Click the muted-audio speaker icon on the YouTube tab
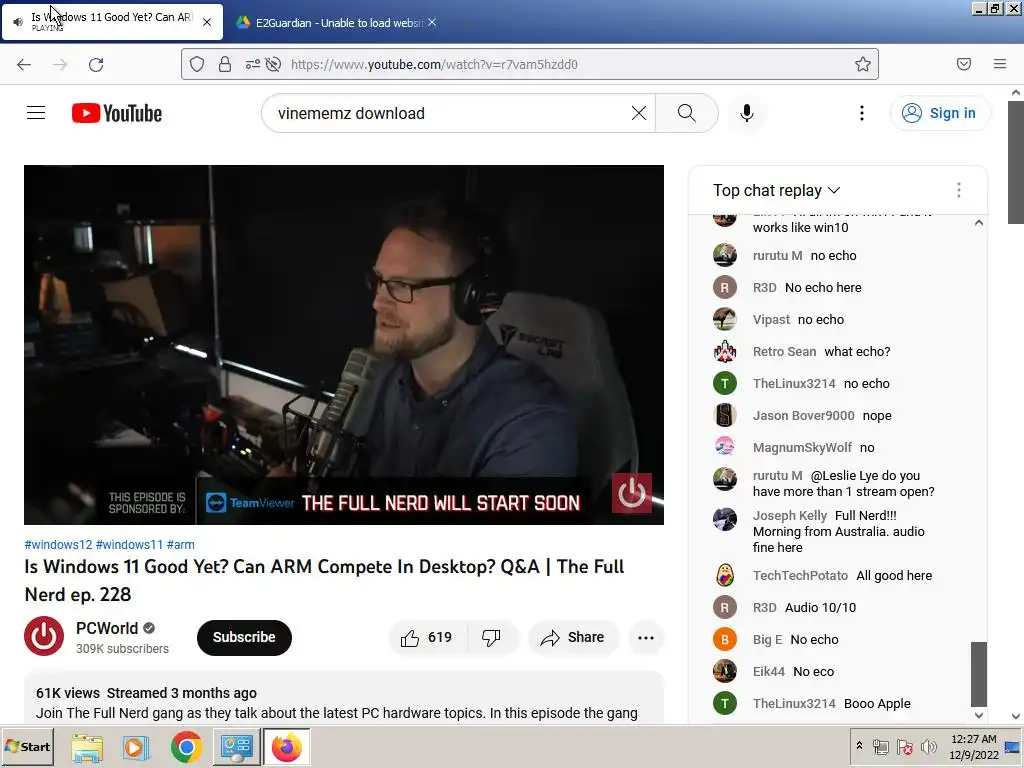 [x=18, y=22]
